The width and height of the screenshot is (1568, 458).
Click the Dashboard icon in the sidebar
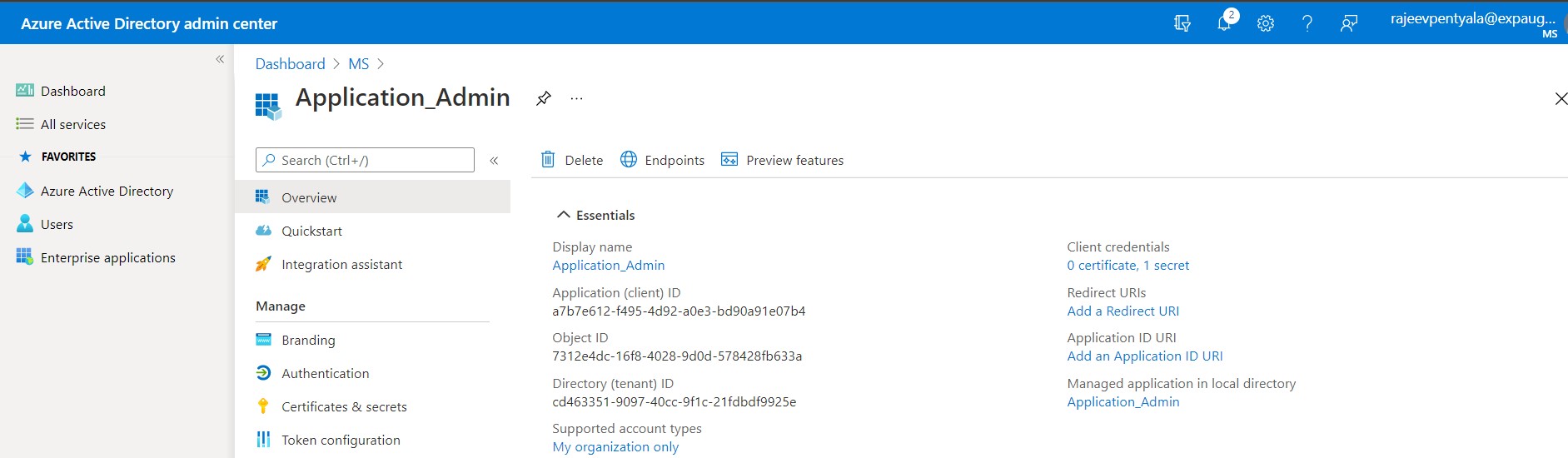[x=25, y=91]
